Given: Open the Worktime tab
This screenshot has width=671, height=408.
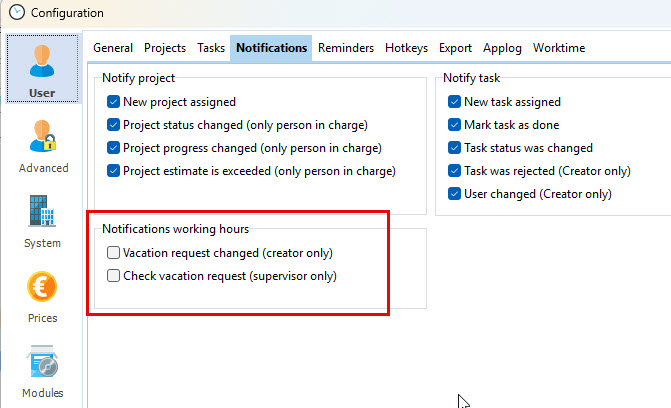Looking at the screenshot, I should [x=559, y=48].
